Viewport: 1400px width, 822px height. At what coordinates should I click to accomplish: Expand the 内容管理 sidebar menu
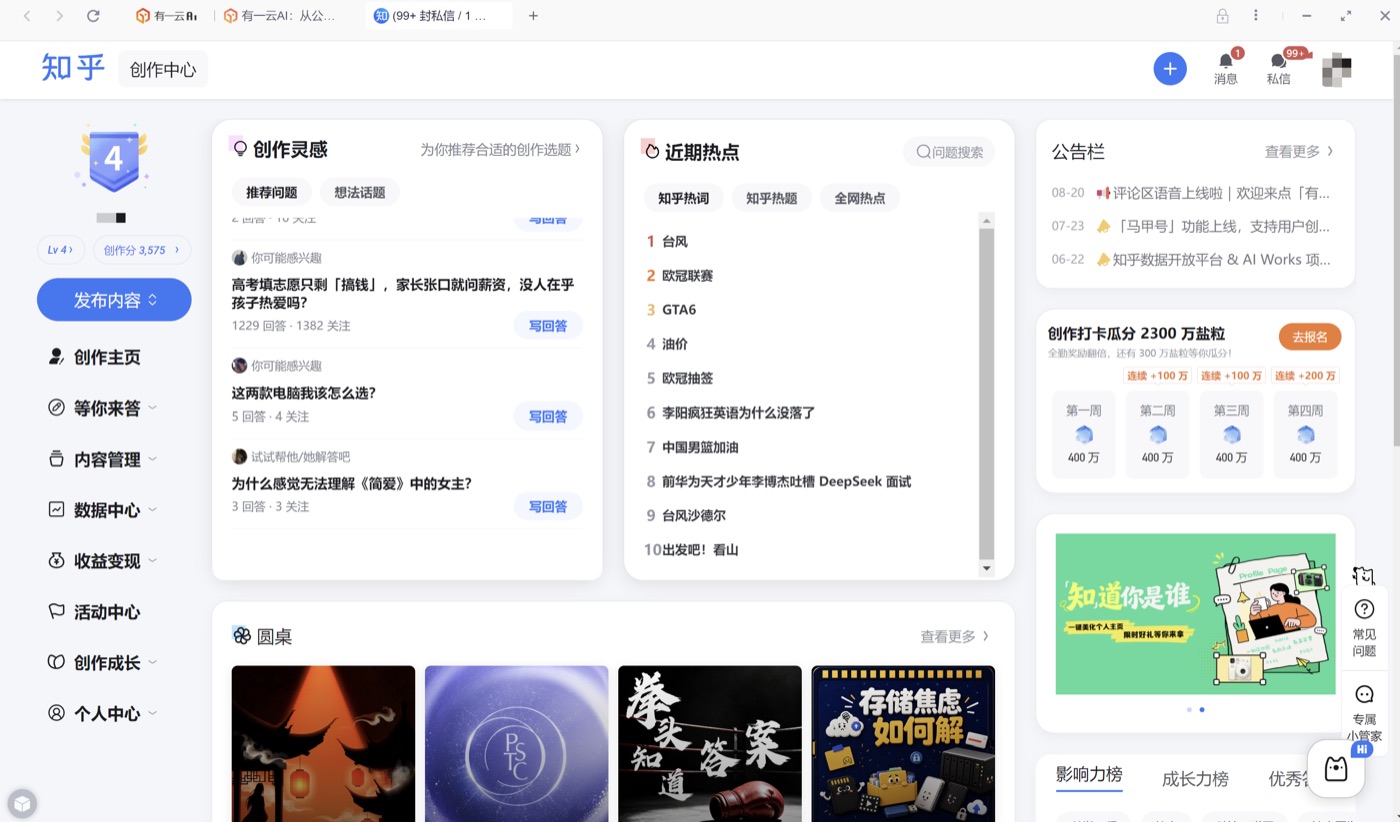[103, 459]
